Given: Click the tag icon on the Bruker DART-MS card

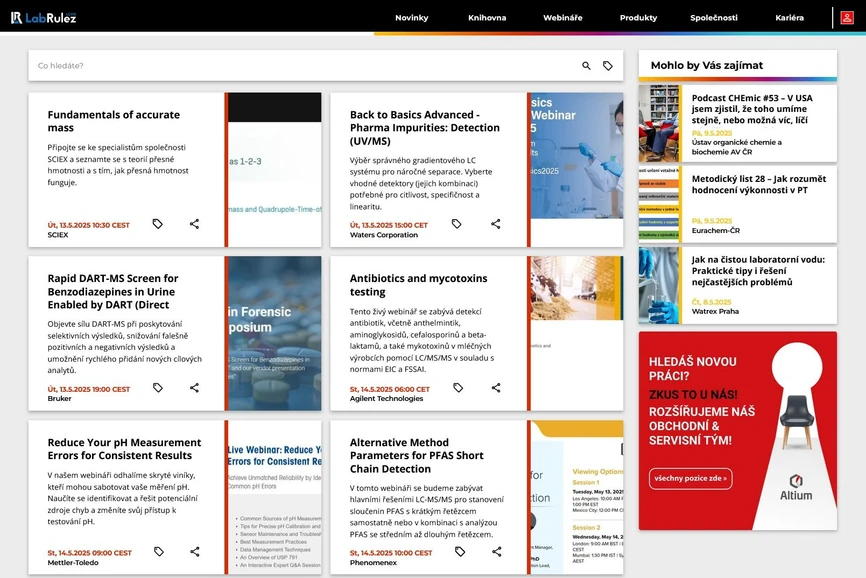Looking at the screenshot, I should tap(157, 388).
